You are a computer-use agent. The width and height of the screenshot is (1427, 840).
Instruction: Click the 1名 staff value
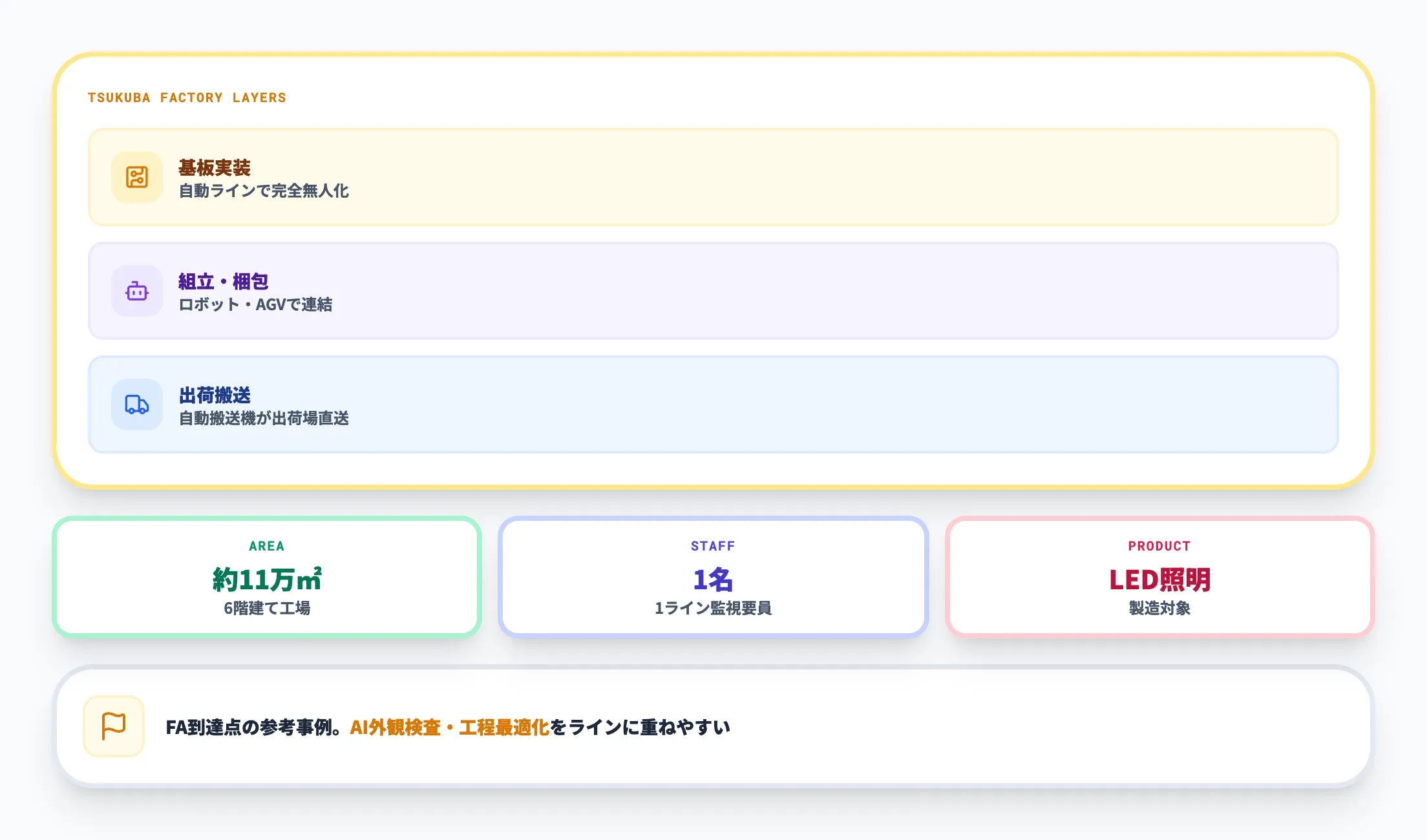pos(713,580)
